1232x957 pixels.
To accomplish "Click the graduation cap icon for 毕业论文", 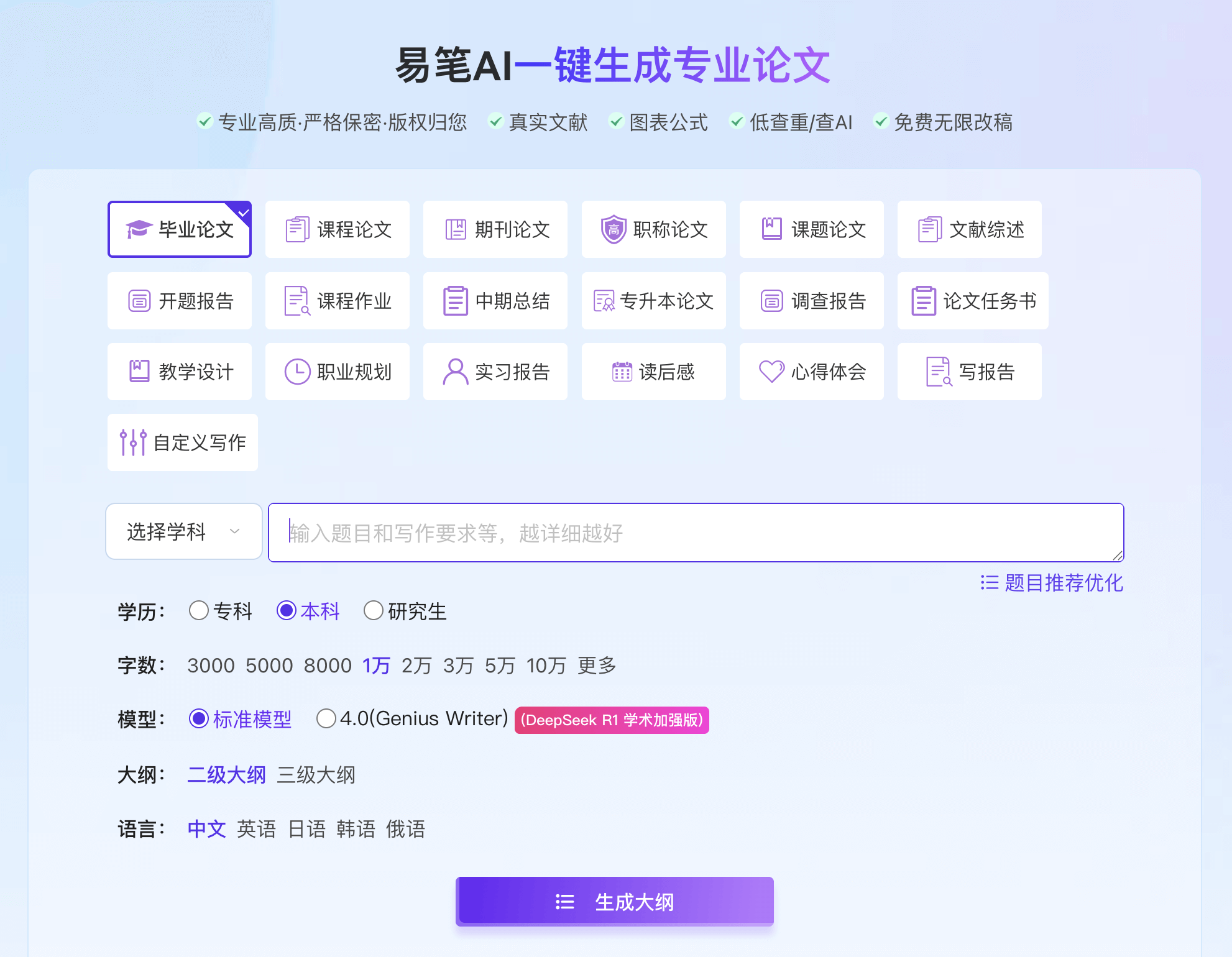I will point(139,229).
